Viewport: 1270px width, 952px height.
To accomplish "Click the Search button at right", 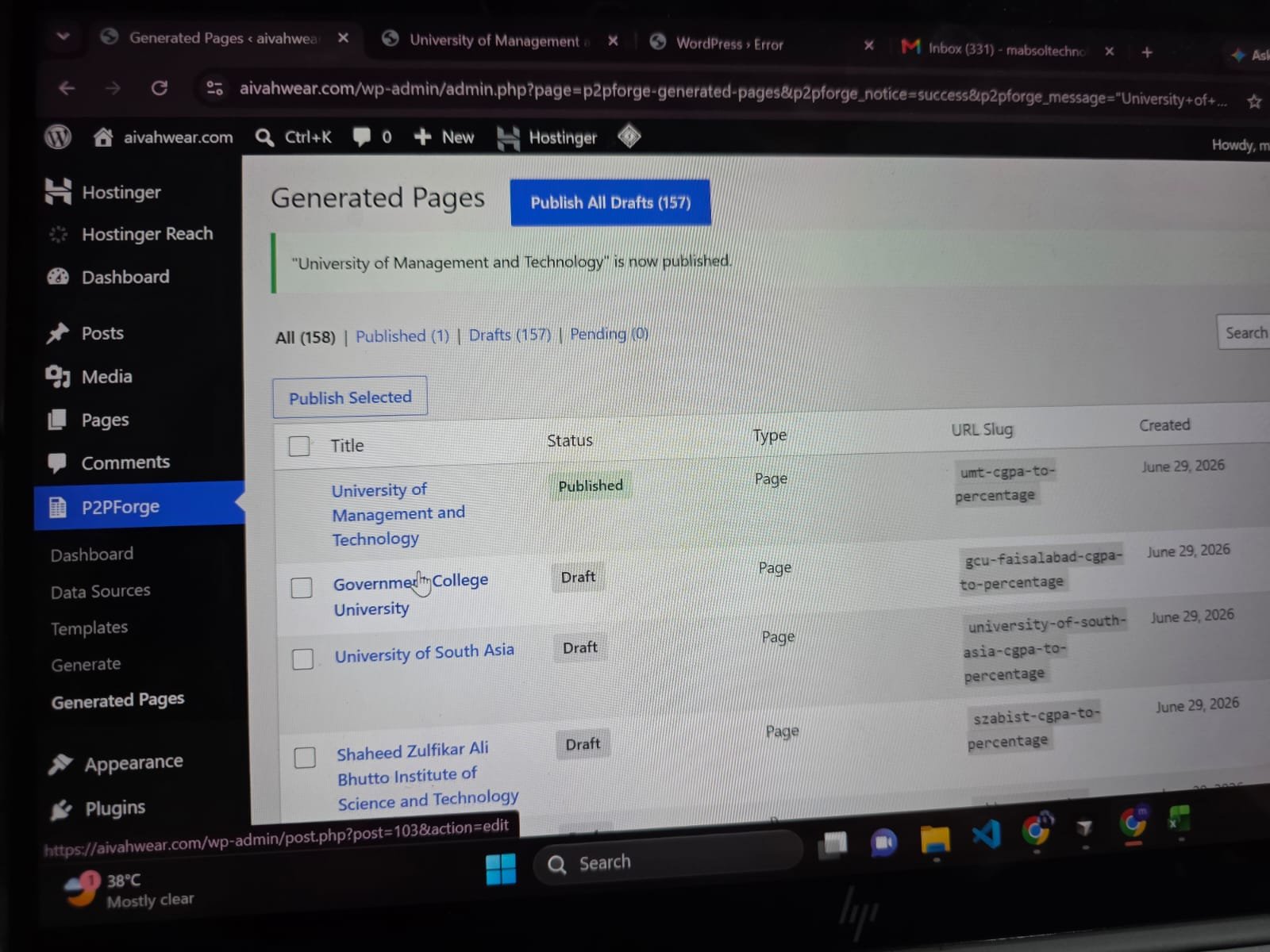I will [1245, 332].
